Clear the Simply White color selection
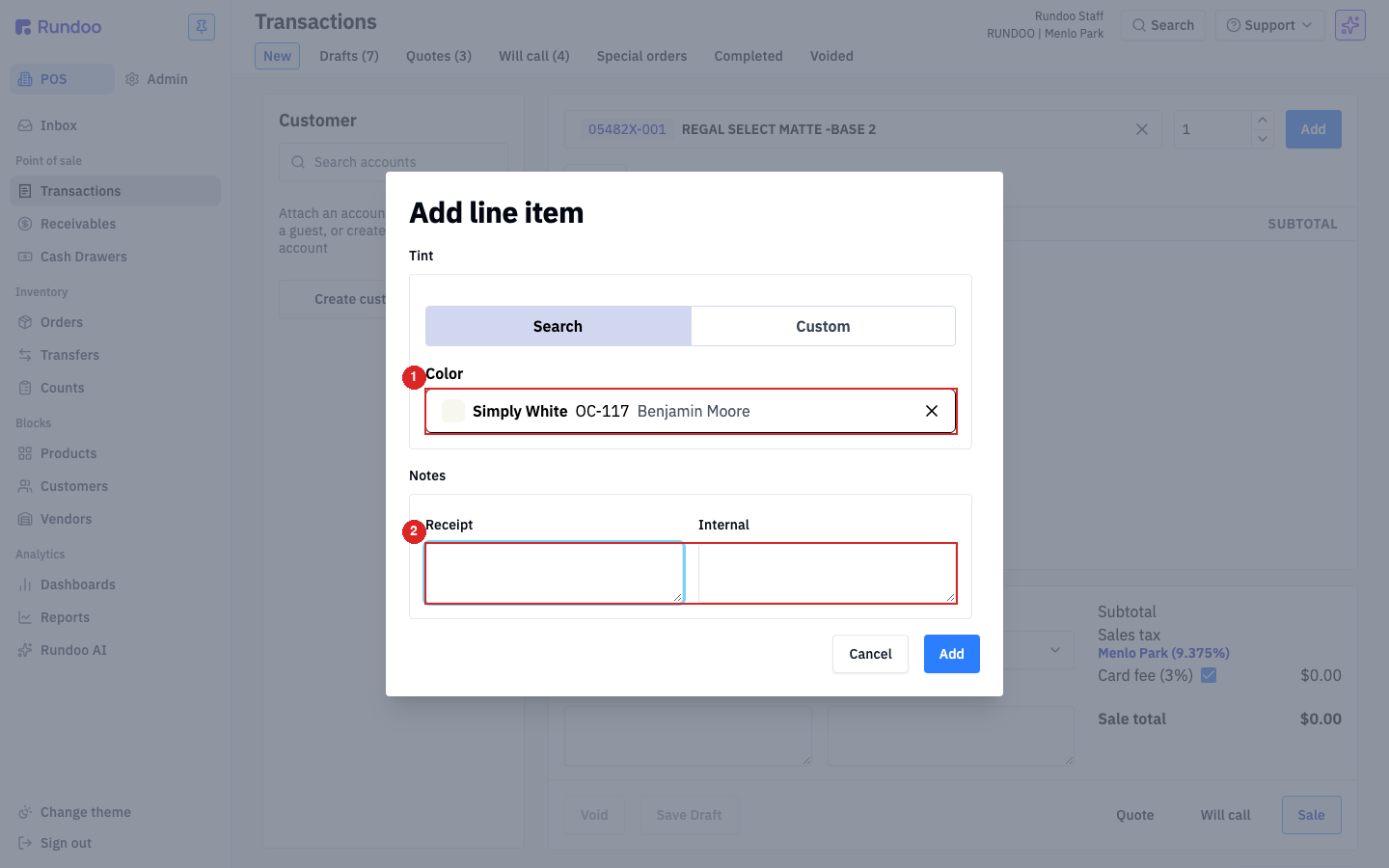Image resolution: width=1389 pixels, height=868 pixels. click(x=932, y=411)
